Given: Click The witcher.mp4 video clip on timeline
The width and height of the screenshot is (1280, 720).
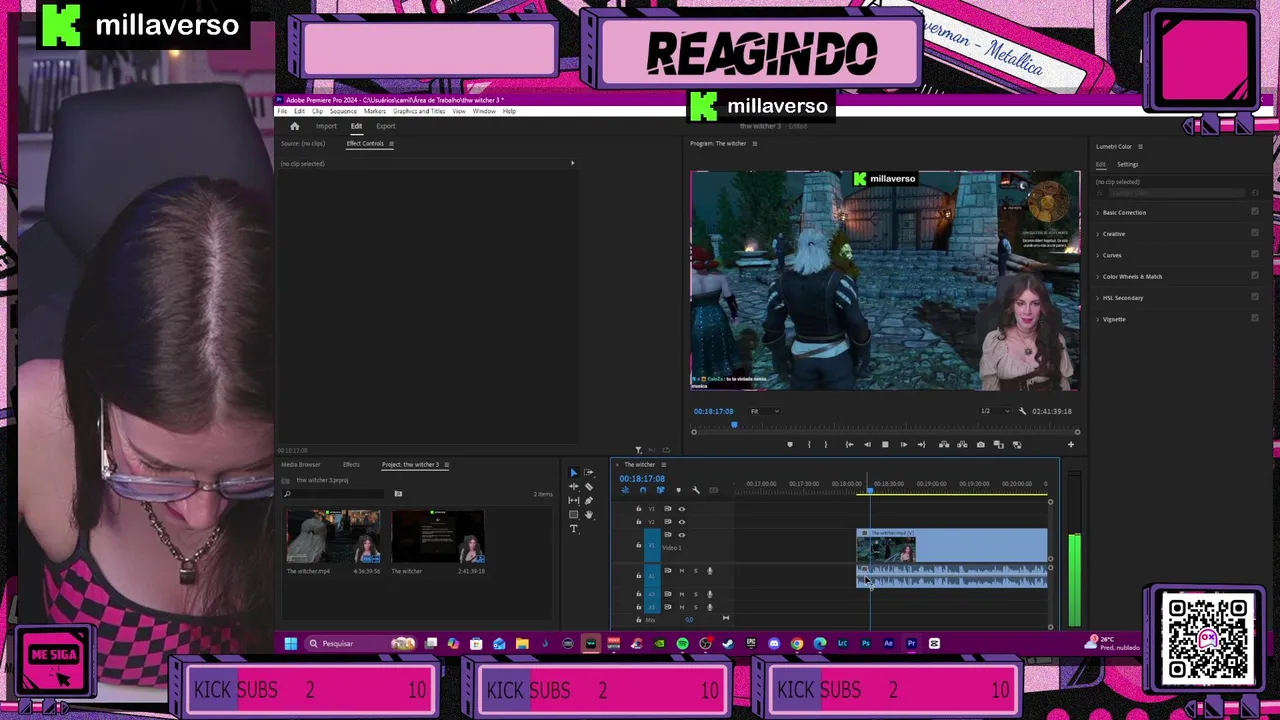Looking at the screenshot, I should pyautogui.click(x=952, y=547).
